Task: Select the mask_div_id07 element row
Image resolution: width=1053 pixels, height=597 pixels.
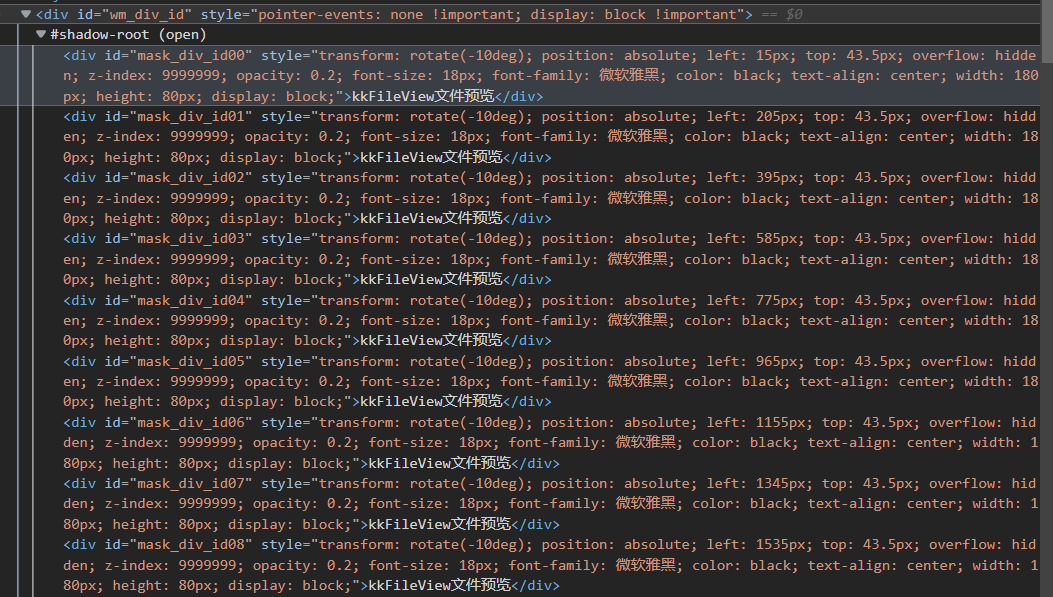Action: pos(520,504)
